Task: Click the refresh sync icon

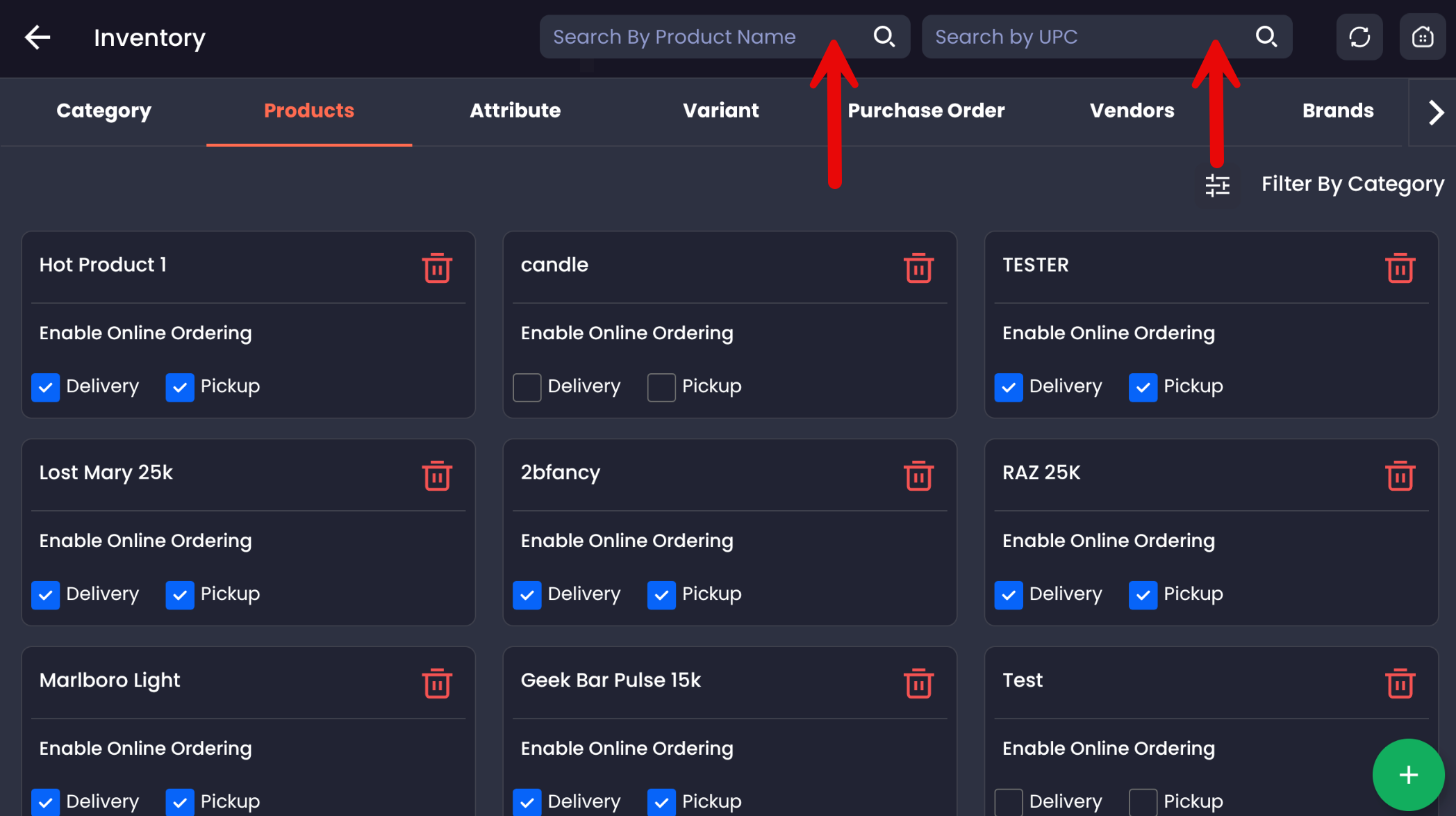Action: [1359, 38]
